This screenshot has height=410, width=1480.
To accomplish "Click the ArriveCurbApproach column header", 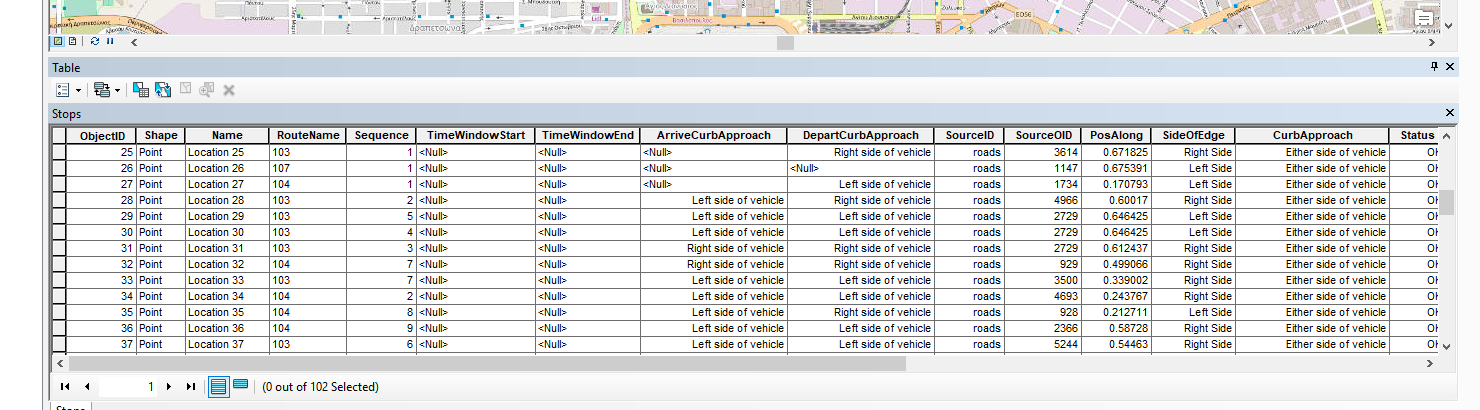I will 714,135.
